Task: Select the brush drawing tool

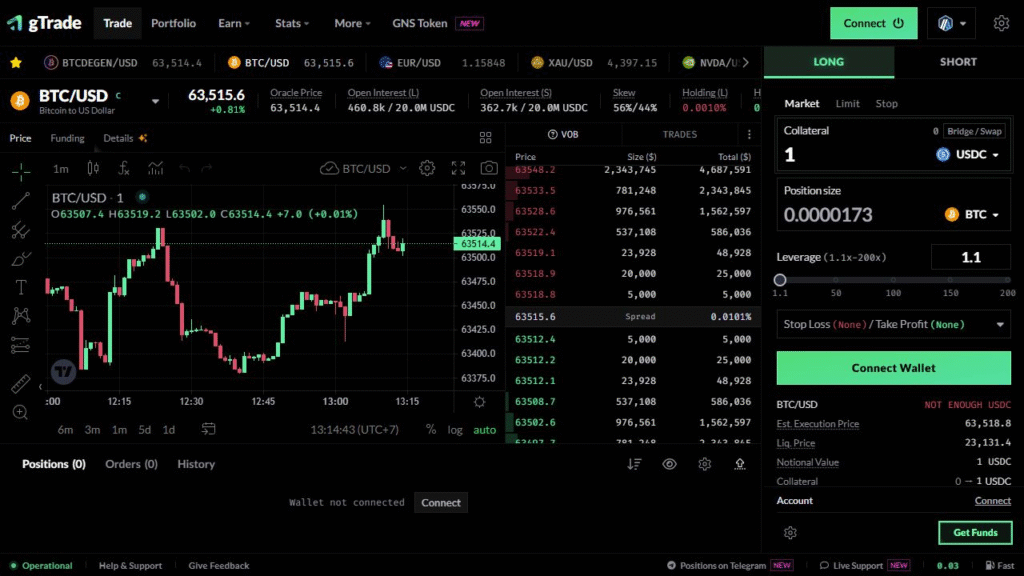Action: (x=20, y=259)
